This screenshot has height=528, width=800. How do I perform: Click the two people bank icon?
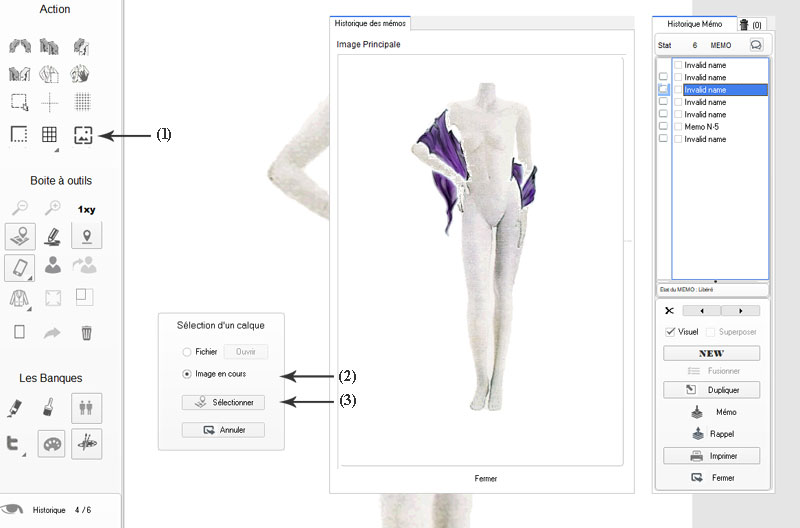86,407
